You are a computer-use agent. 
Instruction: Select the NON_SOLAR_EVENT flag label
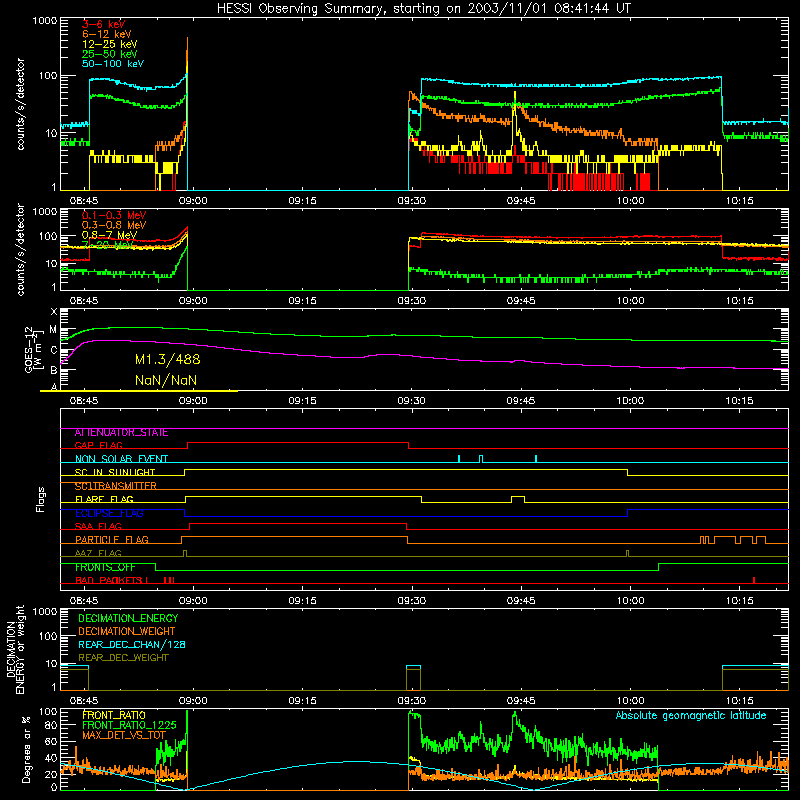[x=121, y=459]
